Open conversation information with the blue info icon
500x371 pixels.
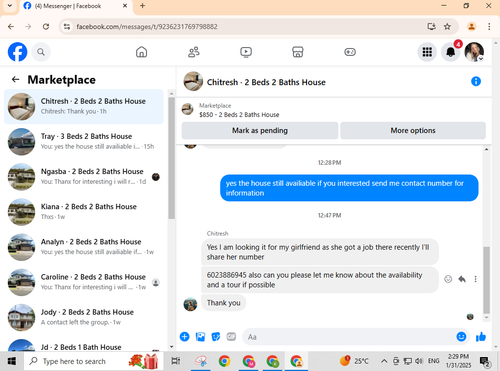pyautogui.click(x=476, y=81)
